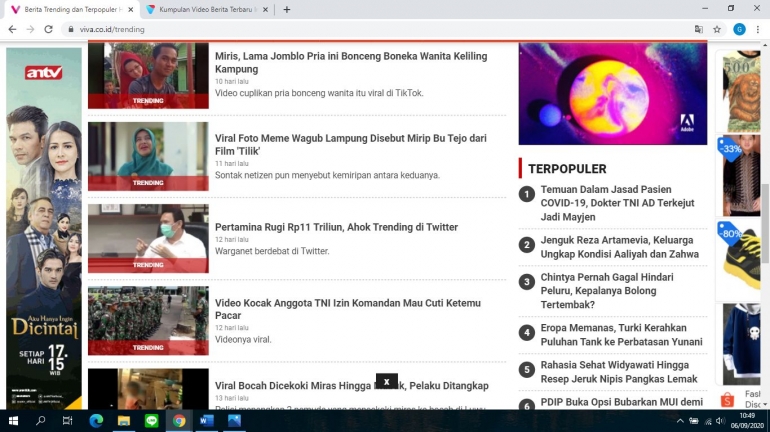
Task: Open Task View on the taskbar
Action: (x=68, y=421)
